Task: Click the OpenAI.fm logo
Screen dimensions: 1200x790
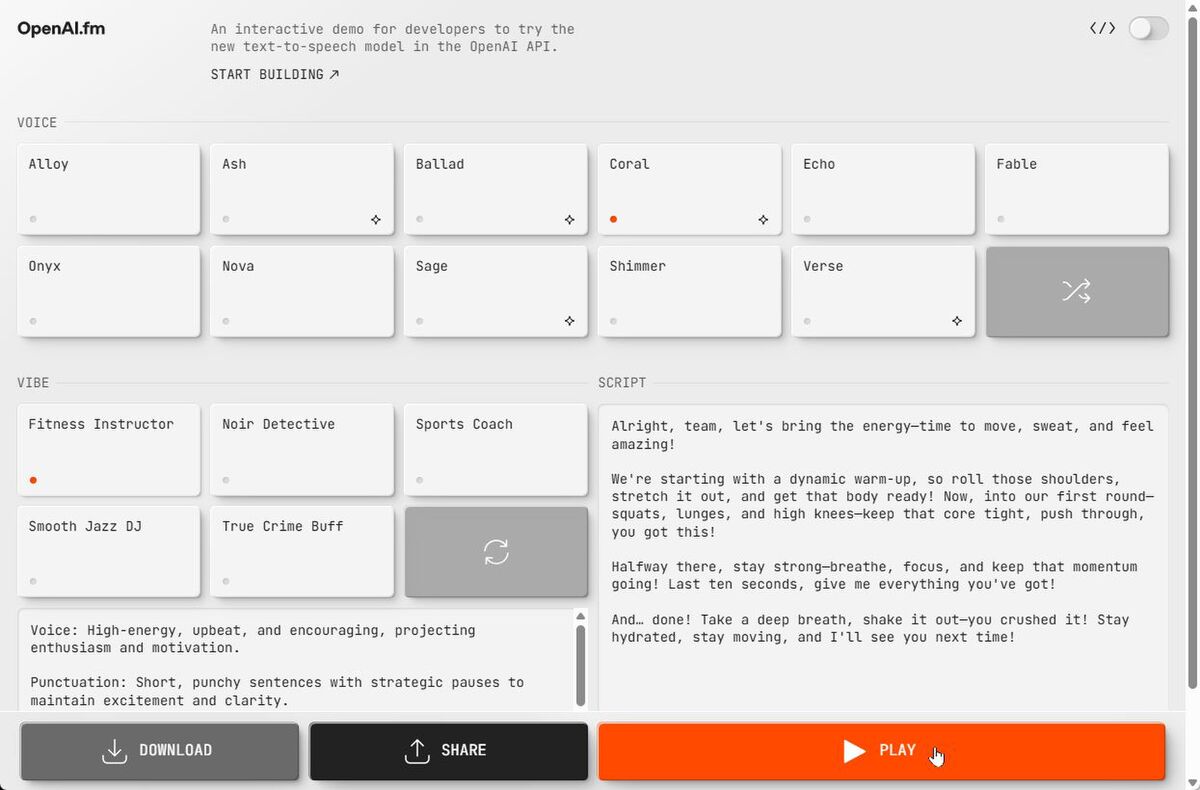Action: (x=61, y=29)
